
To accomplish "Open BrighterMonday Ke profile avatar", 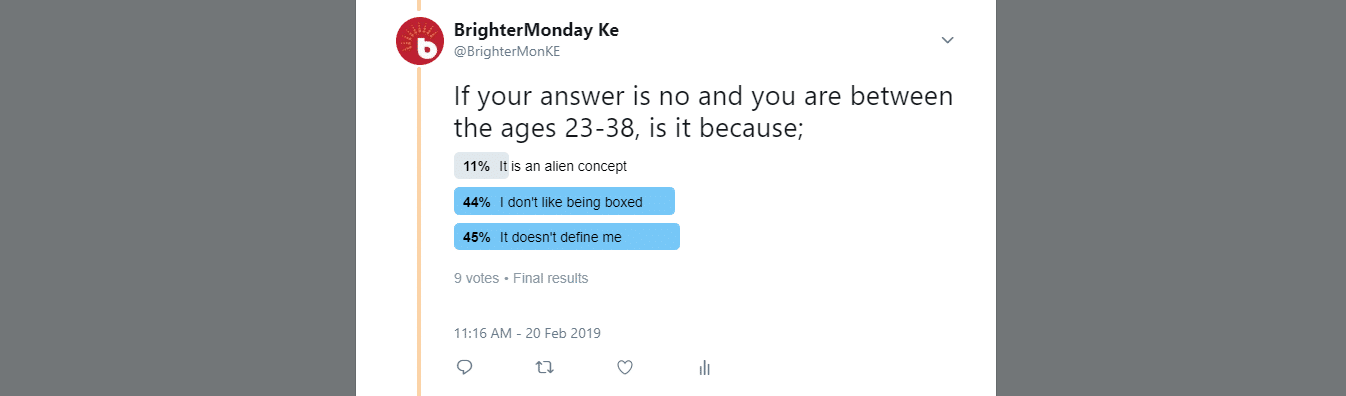I will click(420, 41).
